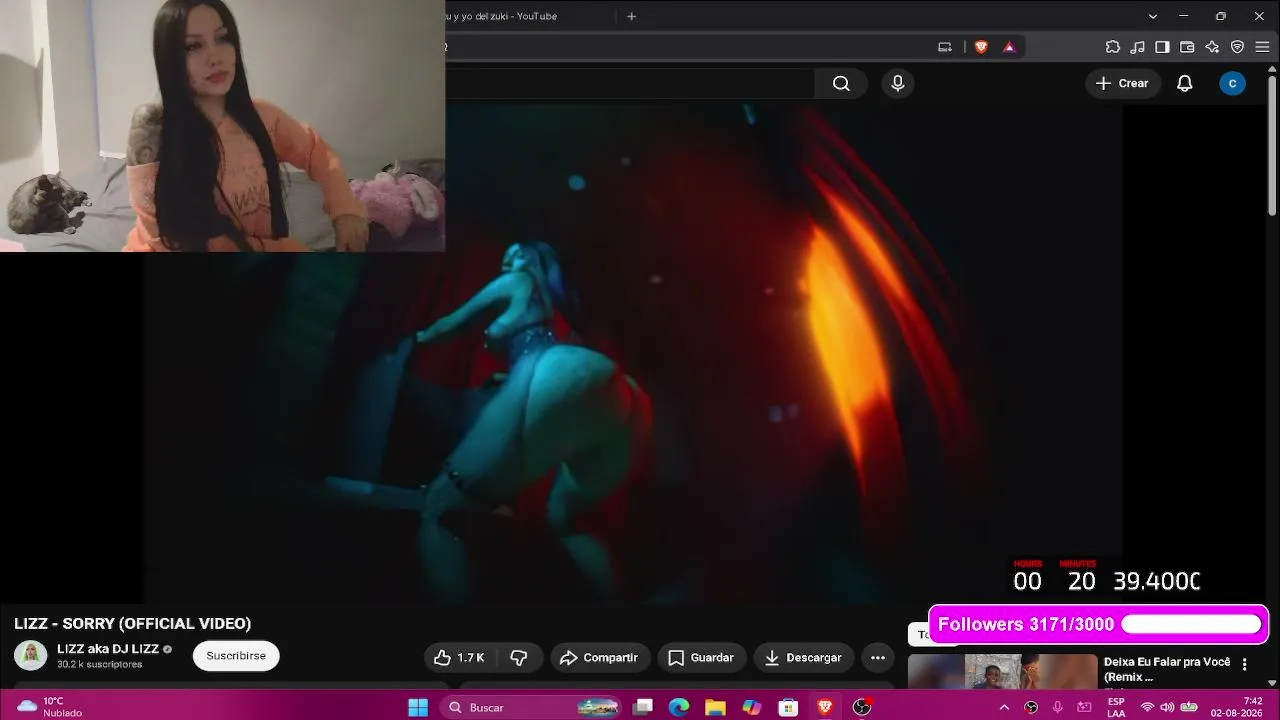The height and width of the screenshot is (720, 1280).
Task: Download the video with Descargar
Action: 803,658
